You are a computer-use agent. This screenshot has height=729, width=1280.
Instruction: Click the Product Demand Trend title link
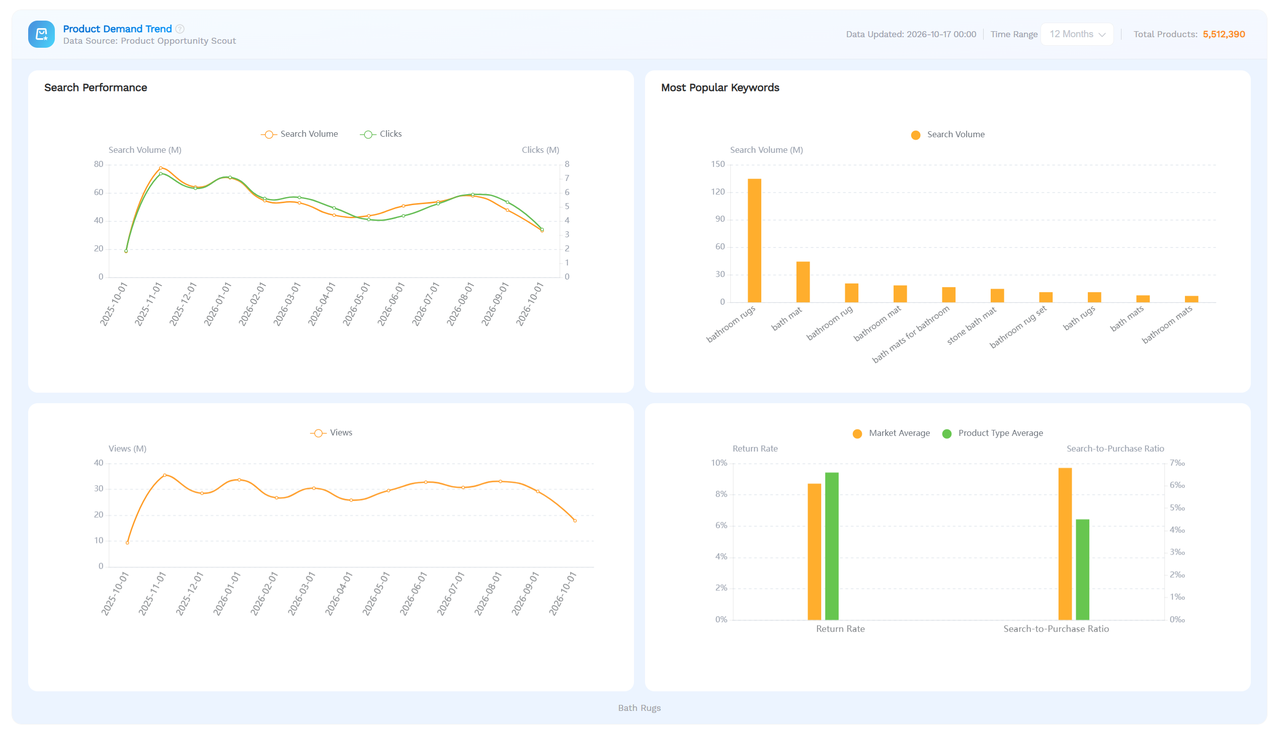pos(117,29)
